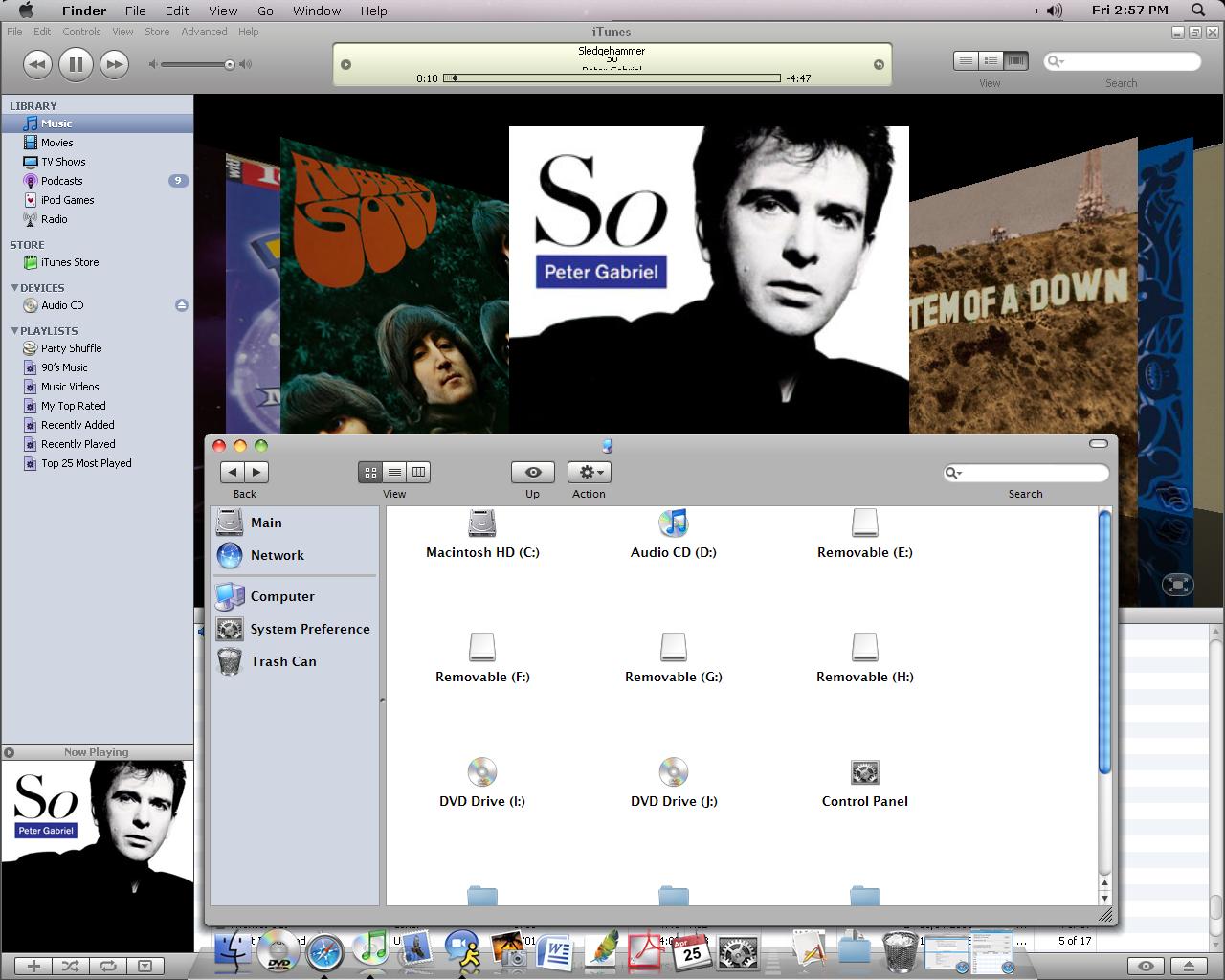This screenshot has height=980, width=1225.
Task: Open the Apple menu
Action: coord(27,11)
